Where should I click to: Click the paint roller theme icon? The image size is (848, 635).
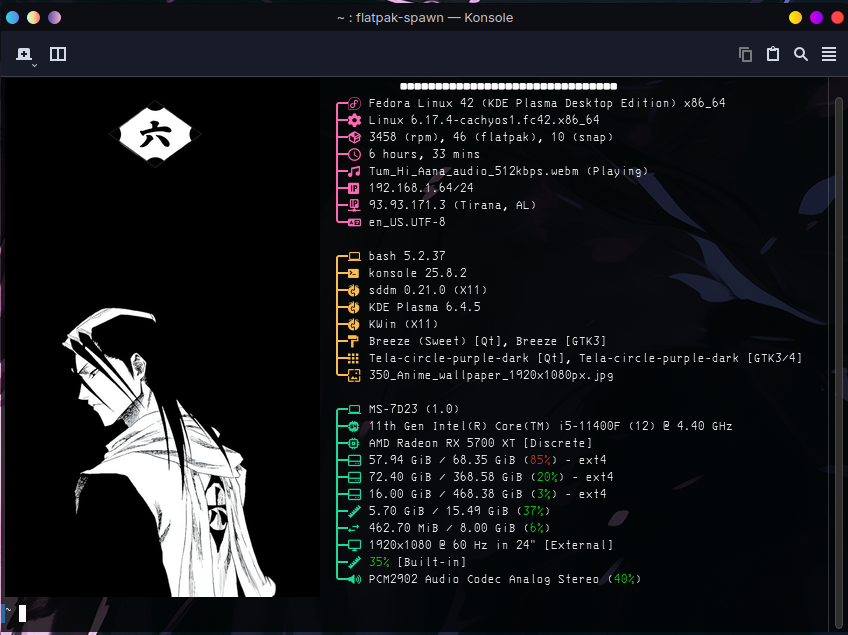[354, 341]
